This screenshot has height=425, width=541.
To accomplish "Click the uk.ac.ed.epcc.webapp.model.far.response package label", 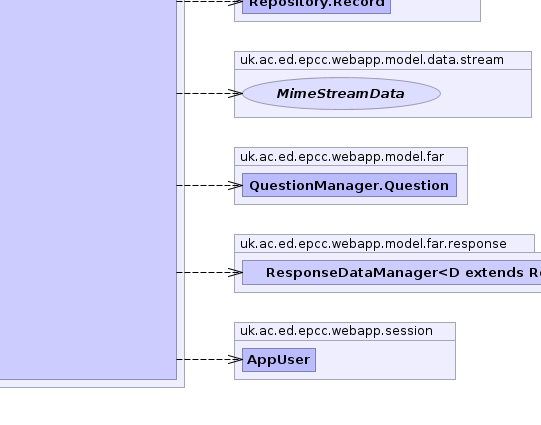I will pos(373,244).
